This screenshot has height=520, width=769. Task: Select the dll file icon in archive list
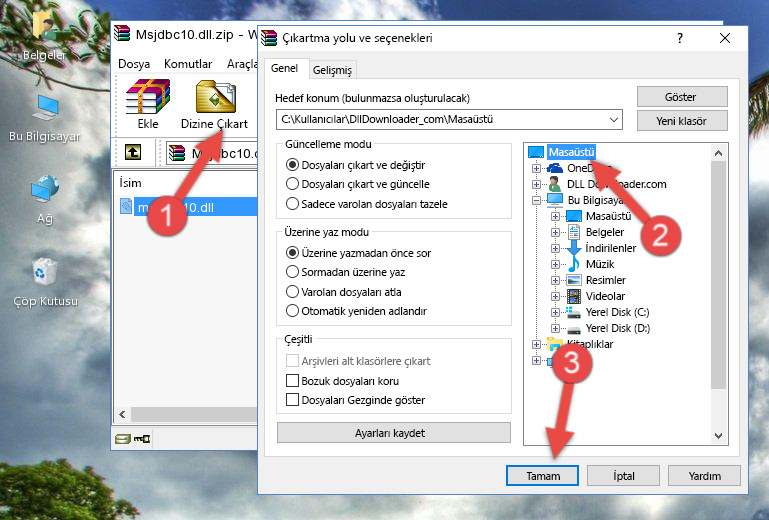126,207
